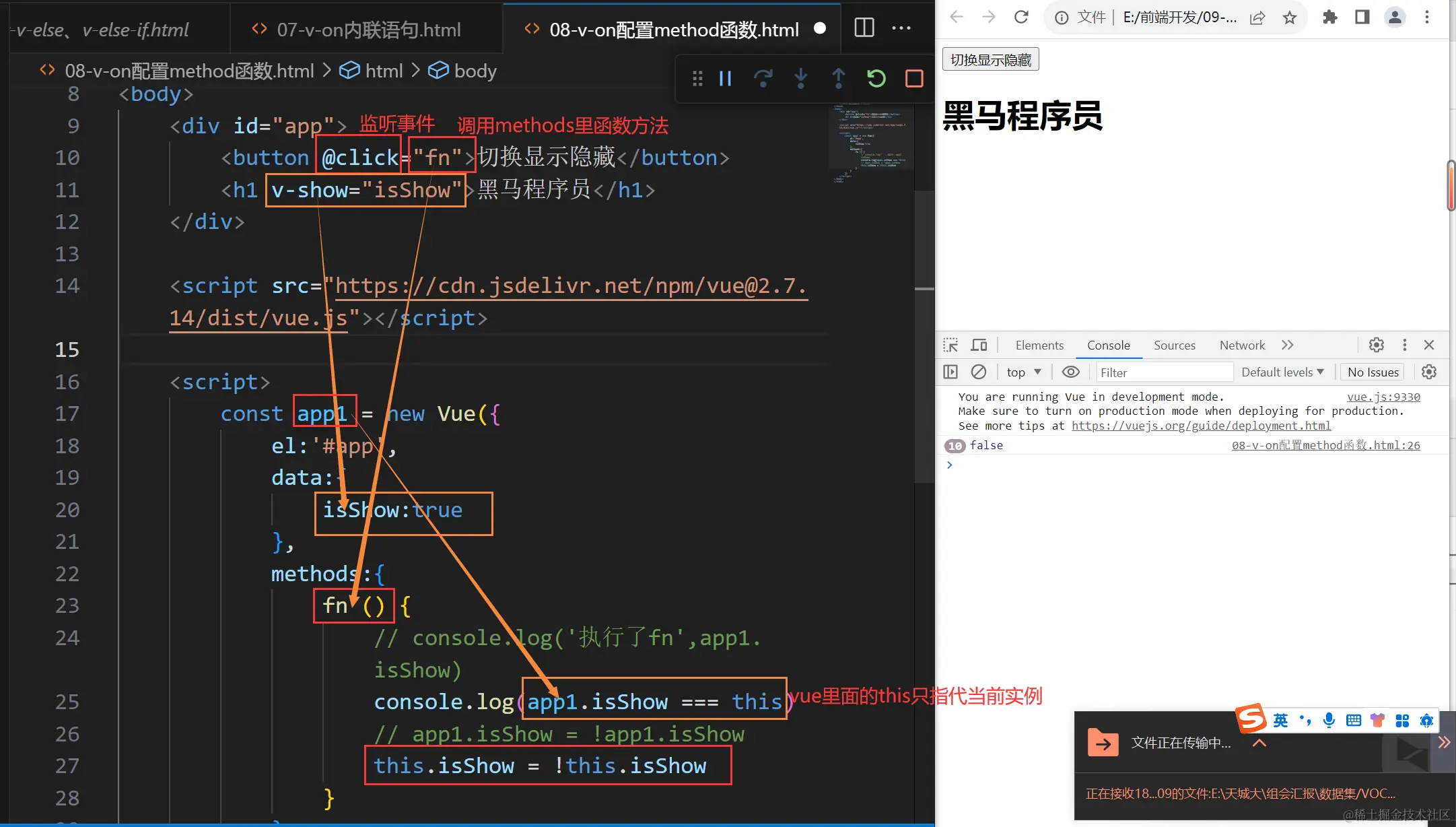Open console settings gear
The height and width of the screenshot is (827, 1456).
(1428, 372)
